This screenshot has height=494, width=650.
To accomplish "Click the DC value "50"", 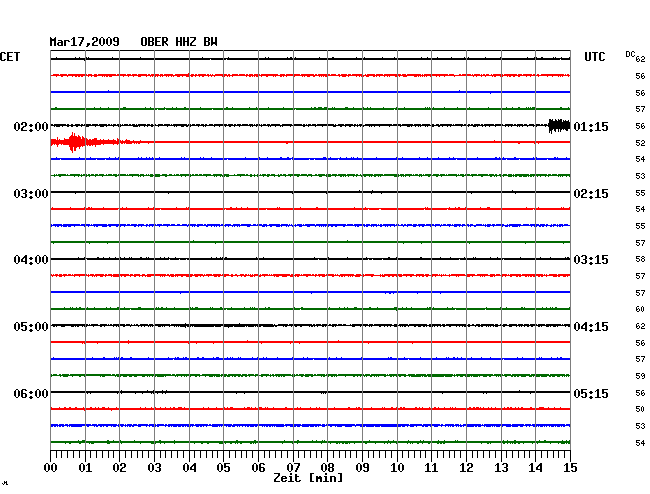I will [x=640, y=409].
